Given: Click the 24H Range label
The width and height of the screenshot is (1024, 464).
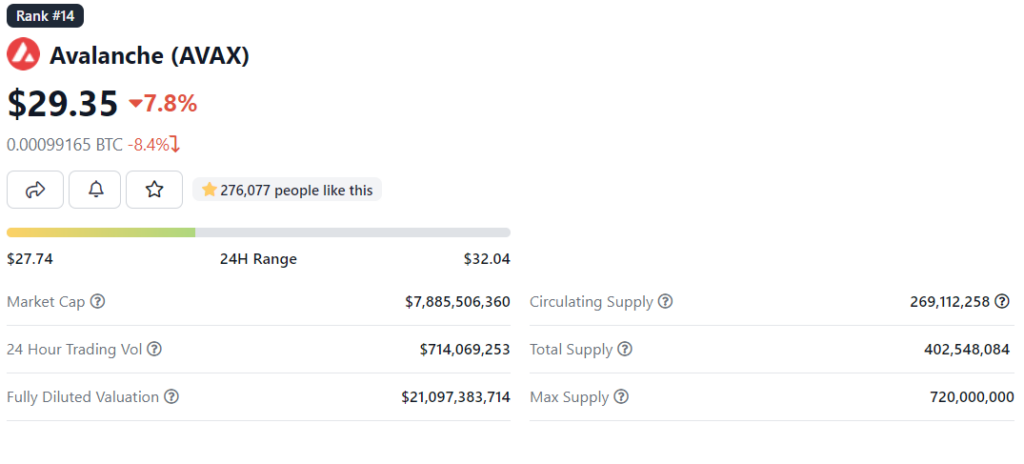Looking at the screenshot, I should tap(259, 259).
